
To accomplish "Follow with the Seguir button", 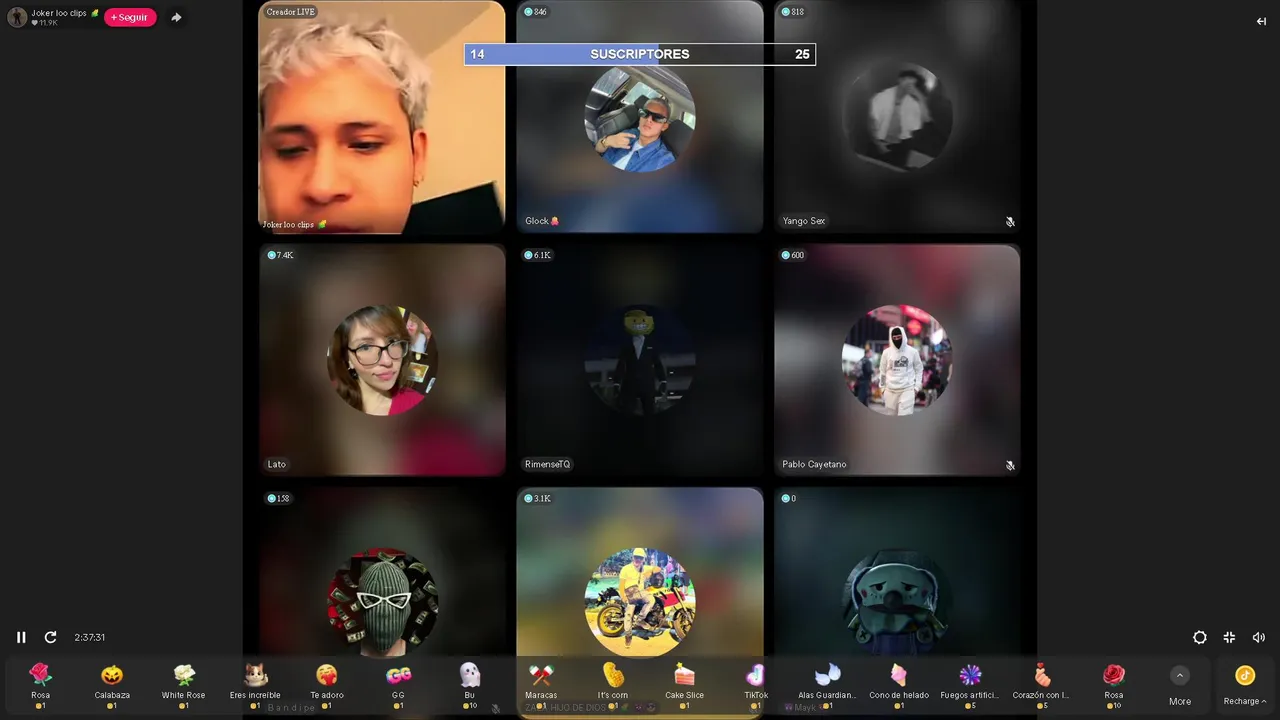I will (x=130, y=17).
